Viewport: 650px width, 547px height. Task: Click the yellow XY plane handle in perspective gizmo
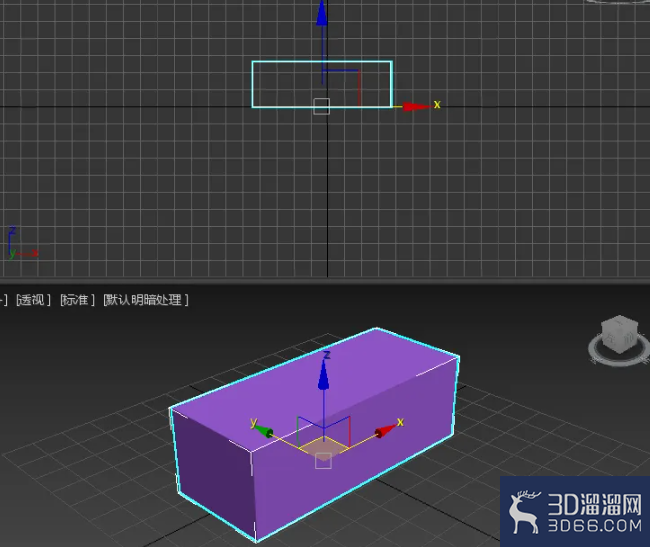click(324, 448)
